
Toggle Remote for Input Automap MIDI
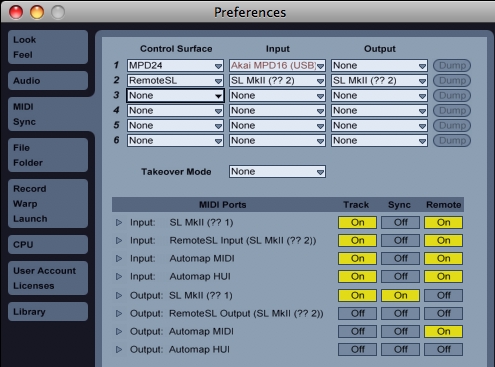(x=443, y=258)
